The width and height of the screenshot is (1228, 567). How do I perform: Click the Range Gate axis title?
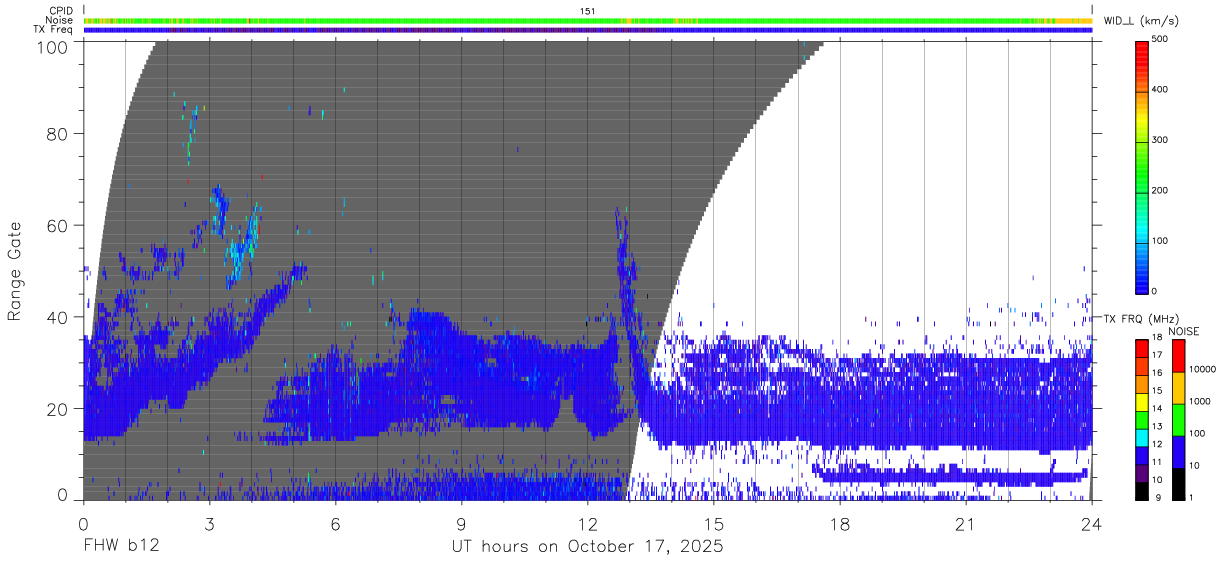15,271
